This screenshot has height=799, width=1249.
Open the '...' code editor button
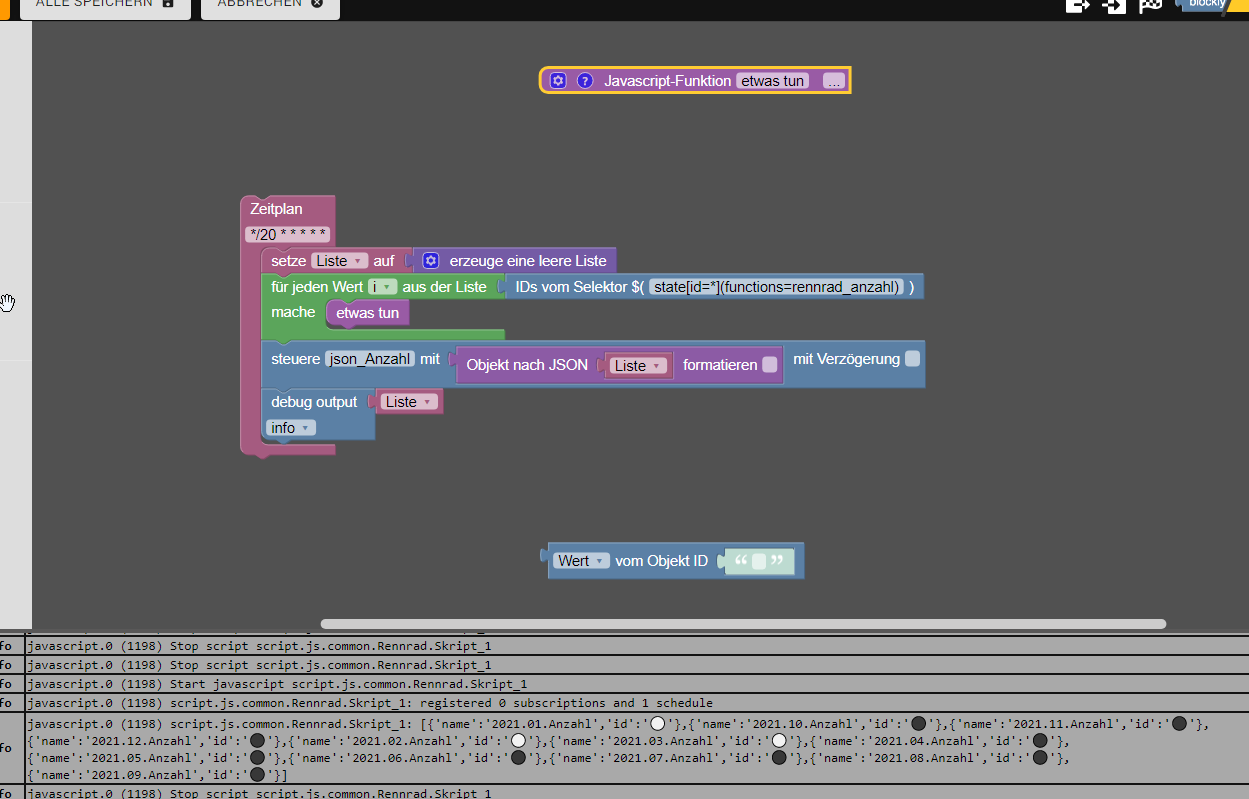click(834, 81)
